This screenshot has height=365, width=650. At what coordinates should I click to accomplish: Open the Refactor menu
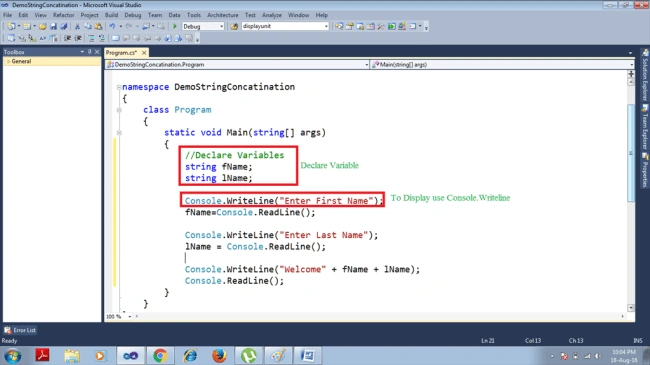pos(63,15)
